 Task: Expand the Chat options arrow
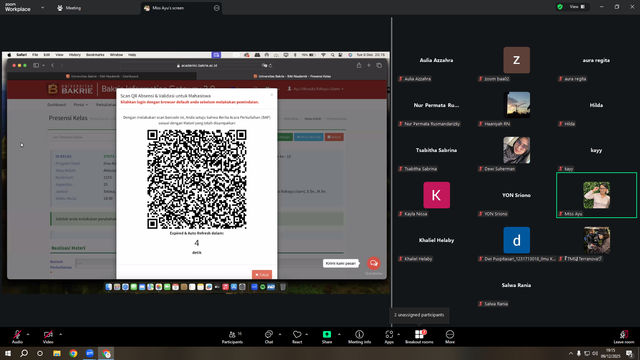[280, 334]
